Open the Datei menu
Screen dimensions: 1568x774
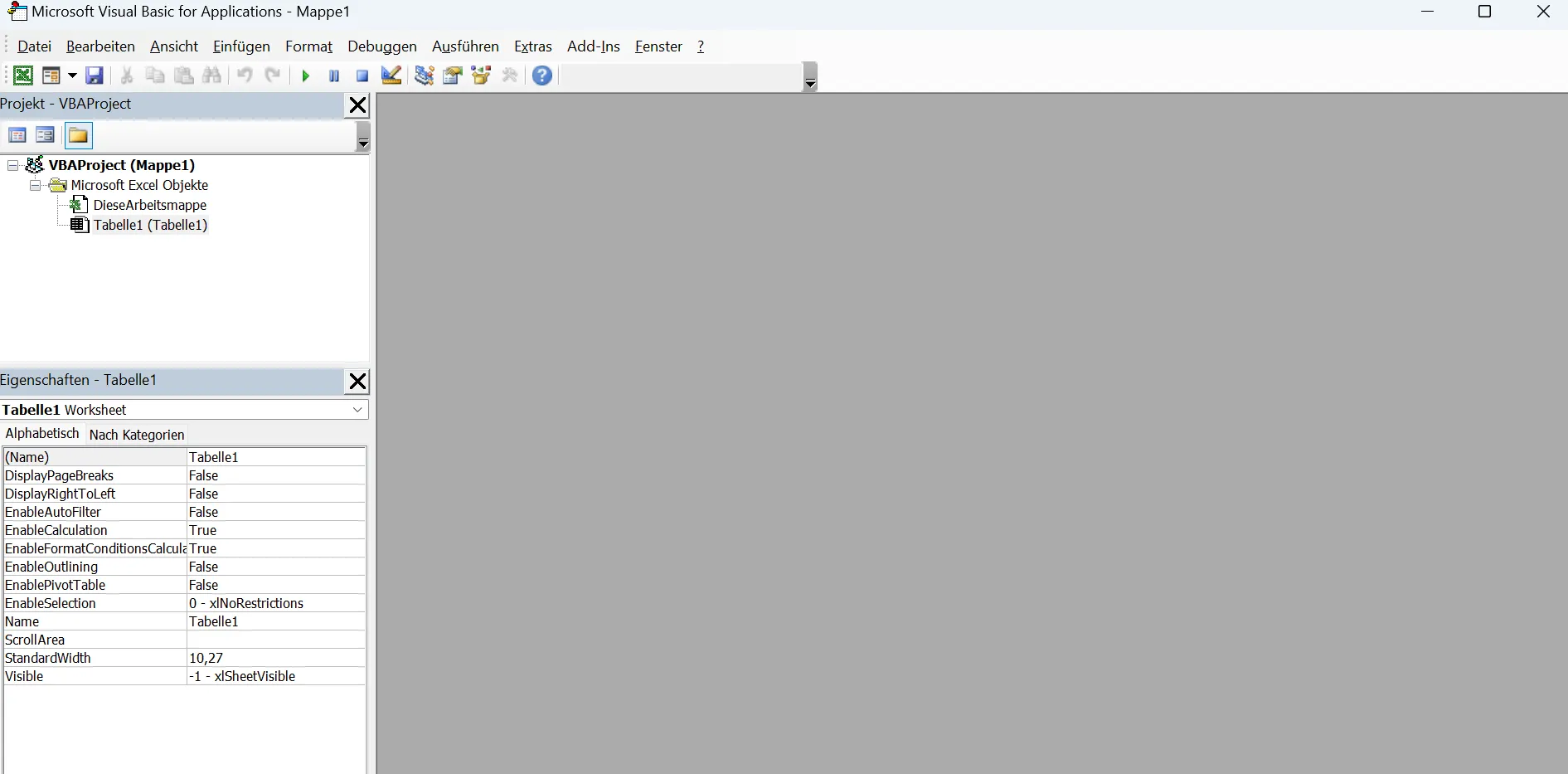coord(34,46)
